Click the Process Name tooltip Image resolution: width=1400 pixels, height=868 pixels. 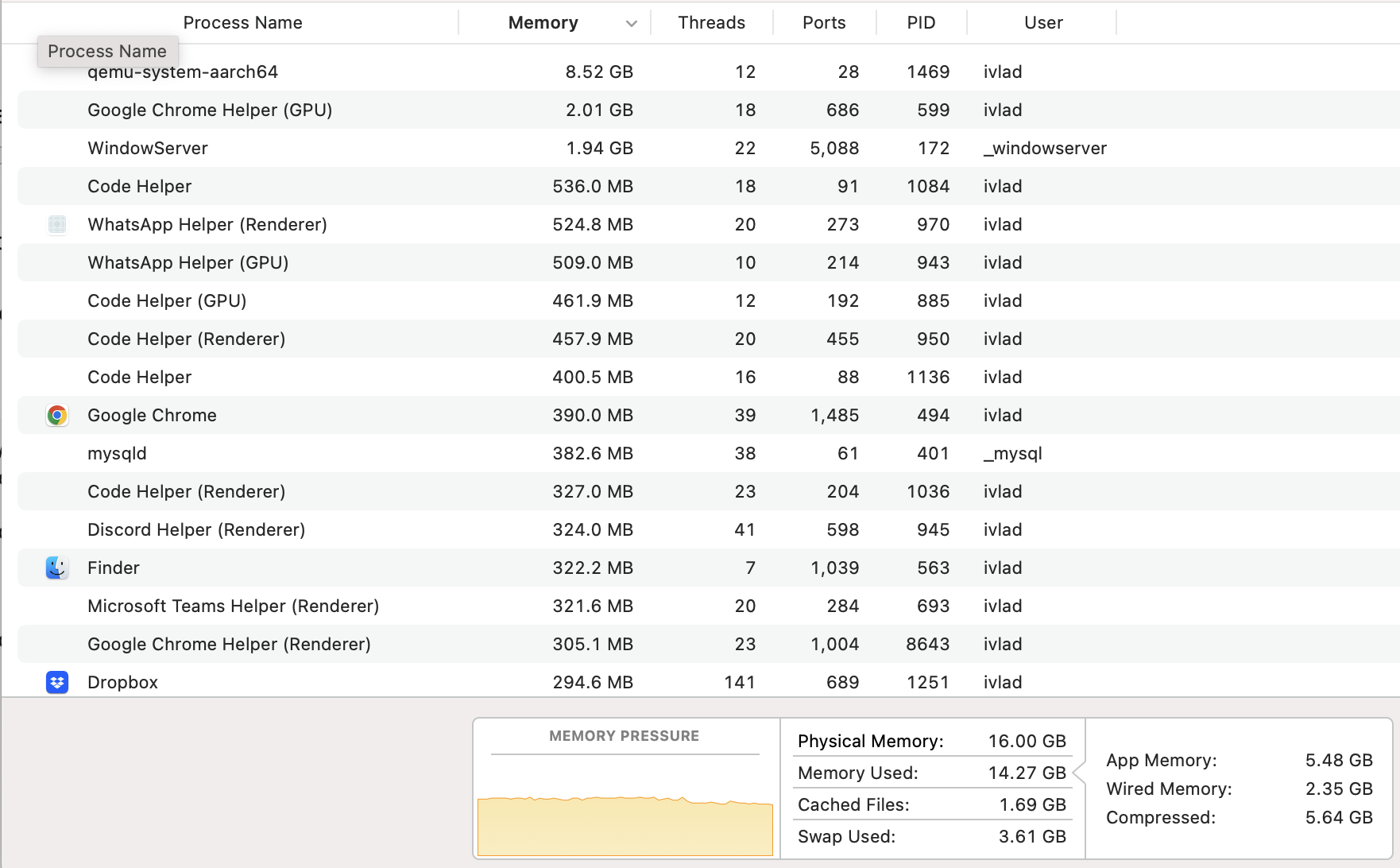[107, 51]
